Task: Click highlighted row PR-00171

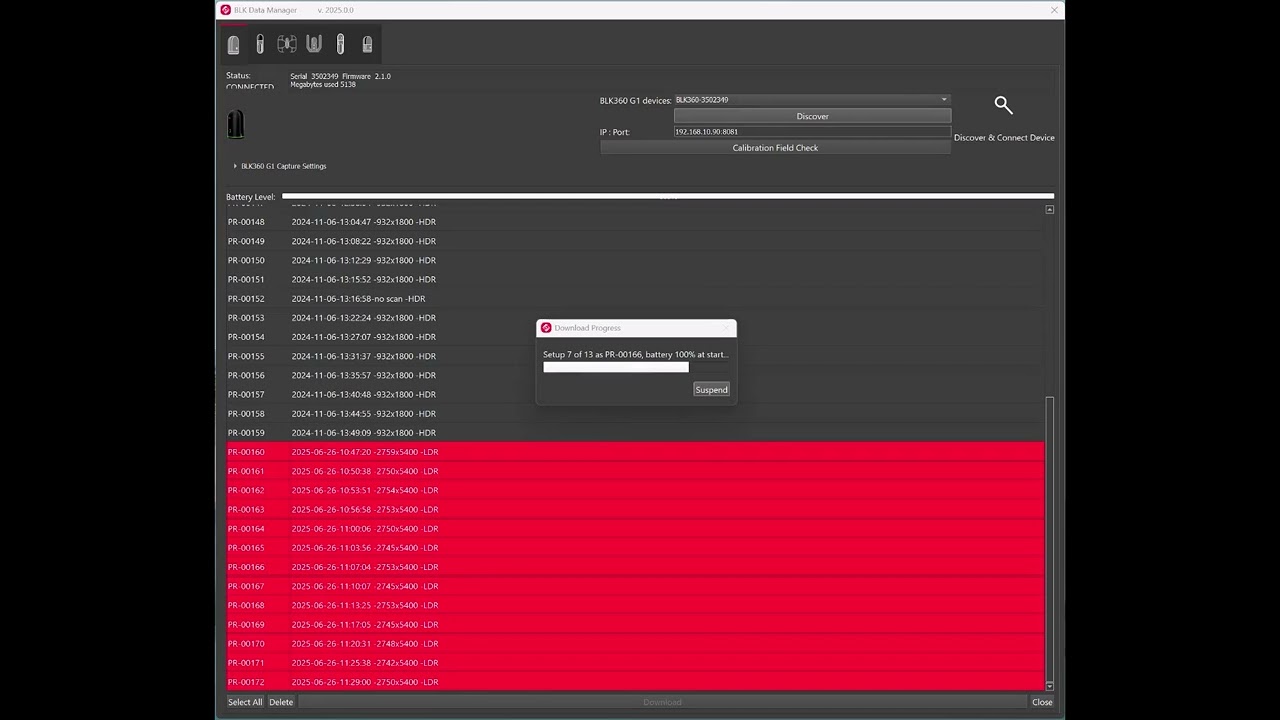Action: [635, 663]
